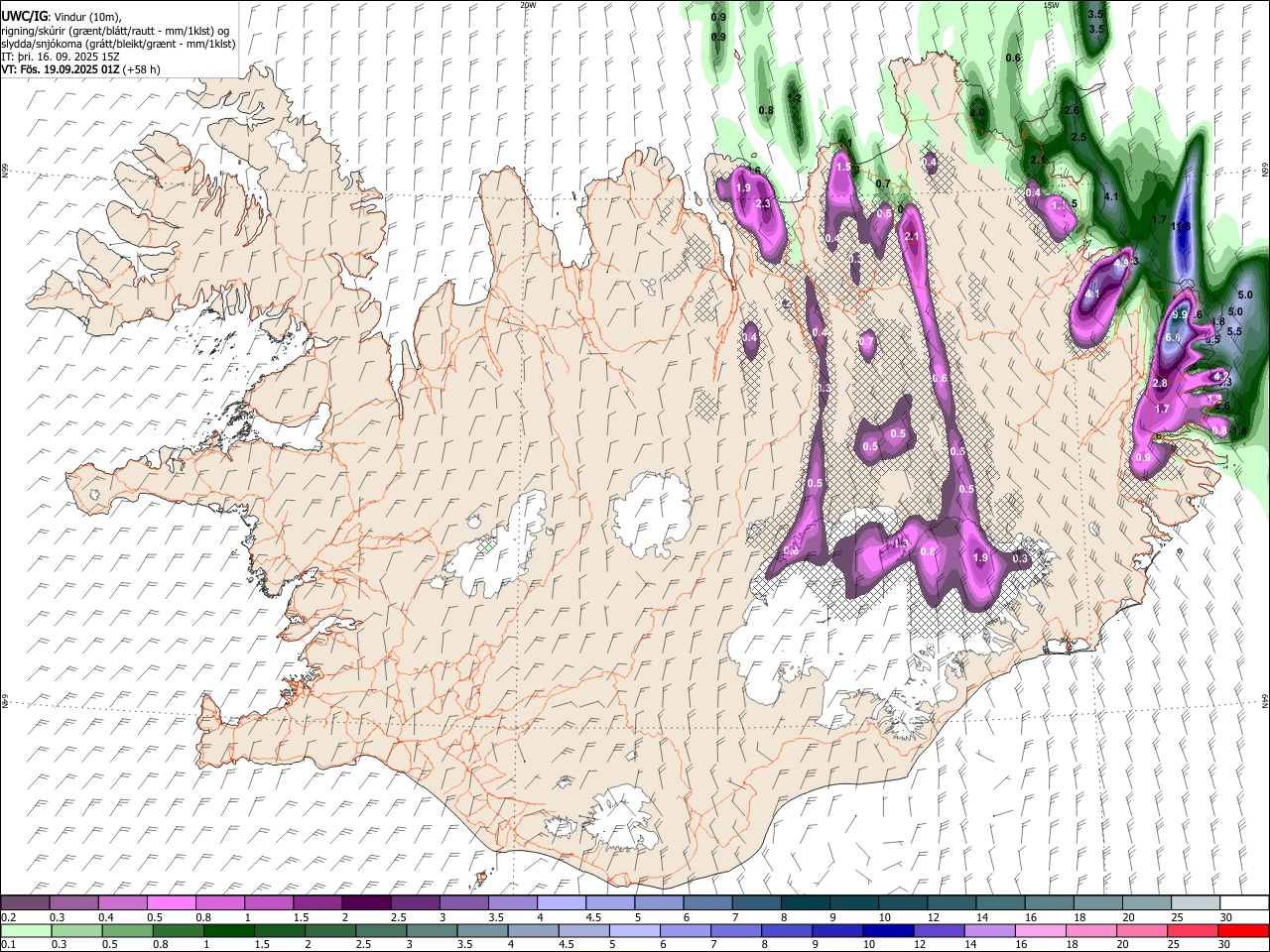Click the lavender snow-scale swatch between 4 and 4.5
This screenshot has height=952, width=1270.
560,903
